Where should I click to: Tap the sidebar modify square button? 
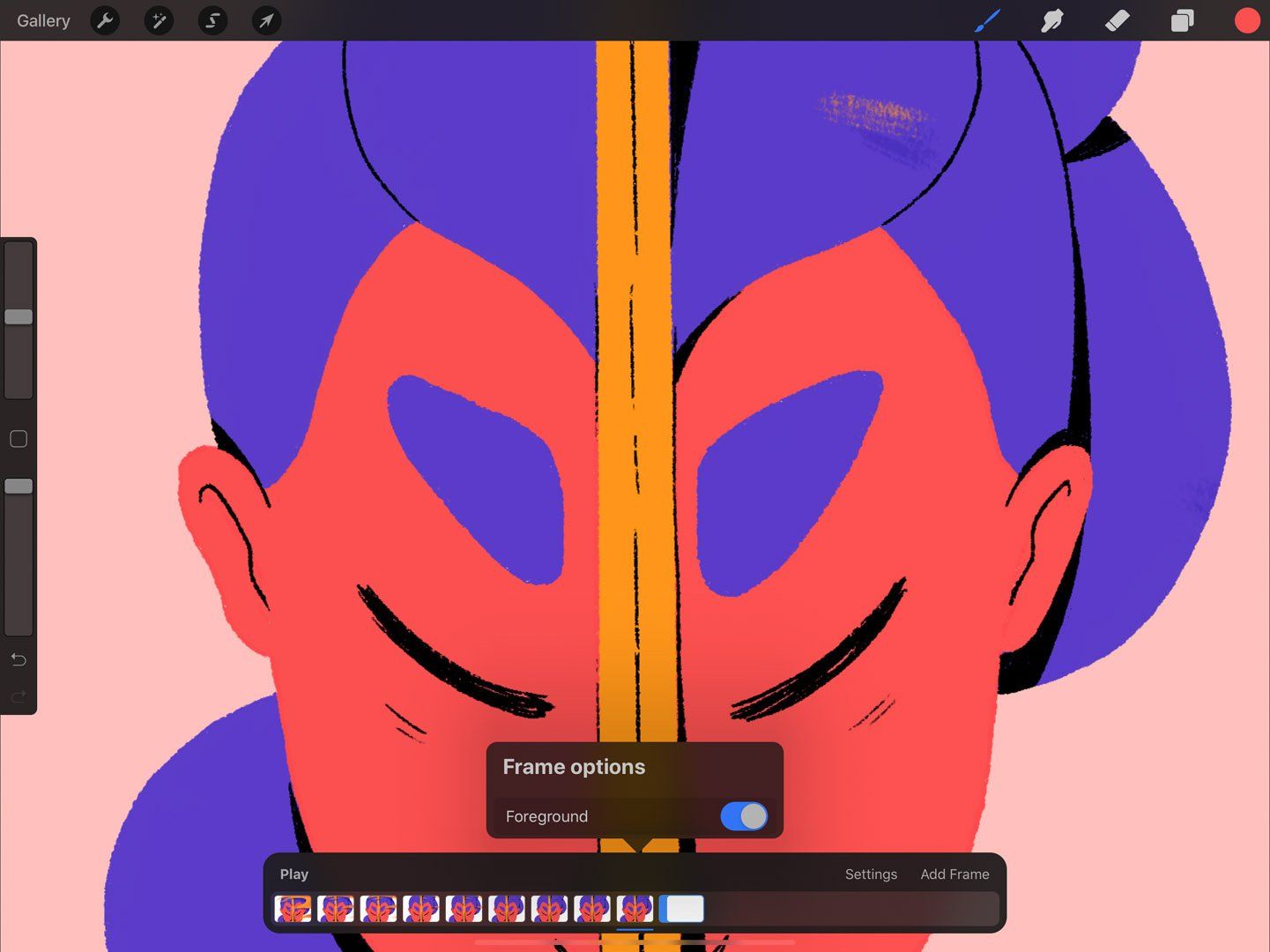pos(19,438)
